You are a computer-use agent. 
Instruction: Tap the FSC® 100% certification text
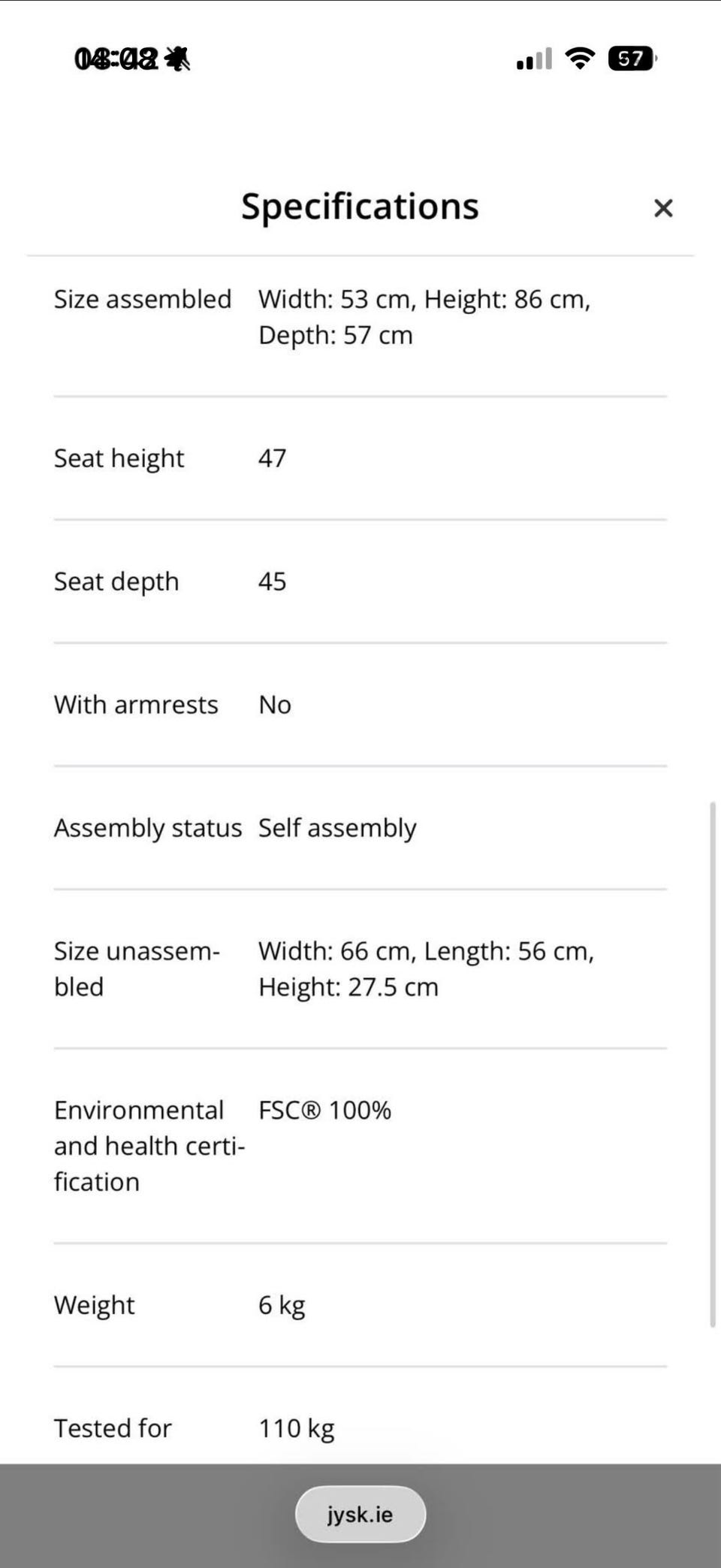(324, 1110)
